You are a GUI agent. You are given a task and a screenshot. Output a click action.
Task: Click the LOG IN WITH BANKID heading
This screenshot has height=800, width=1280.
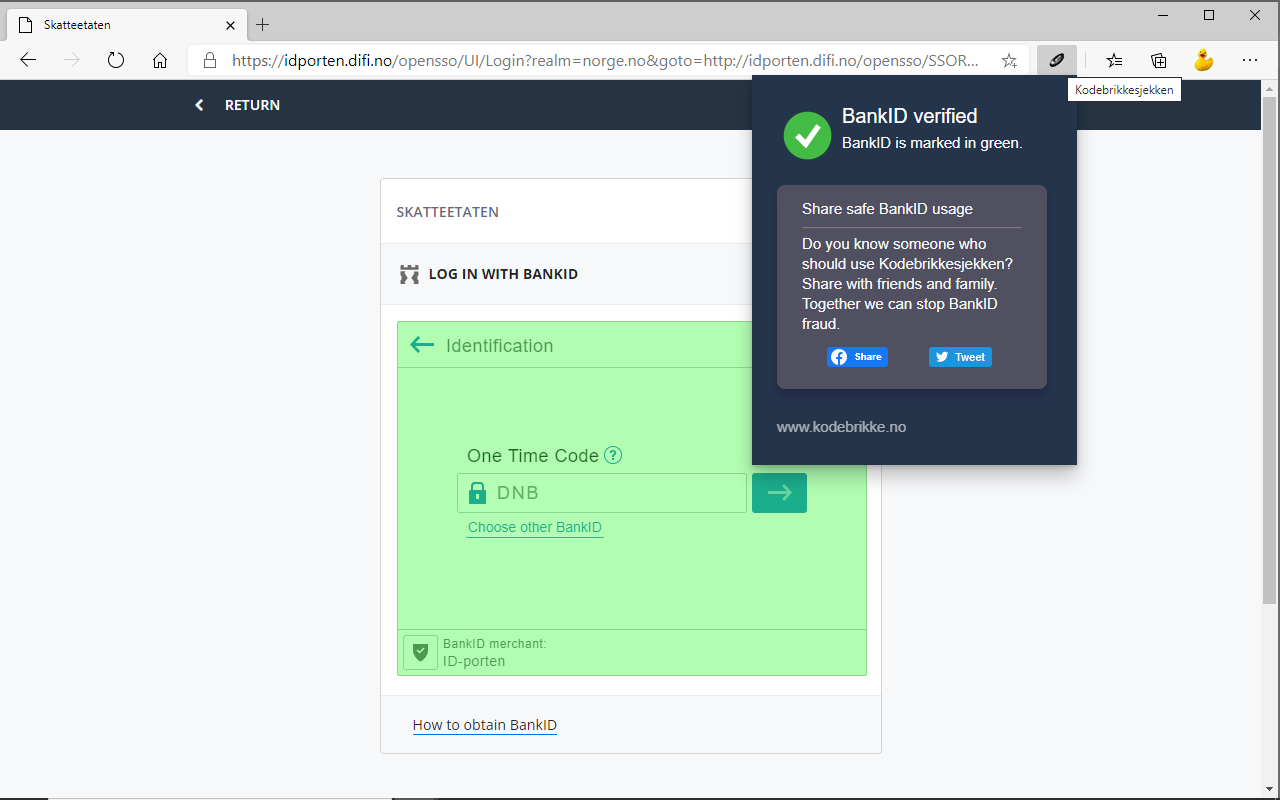click(503, 274)
